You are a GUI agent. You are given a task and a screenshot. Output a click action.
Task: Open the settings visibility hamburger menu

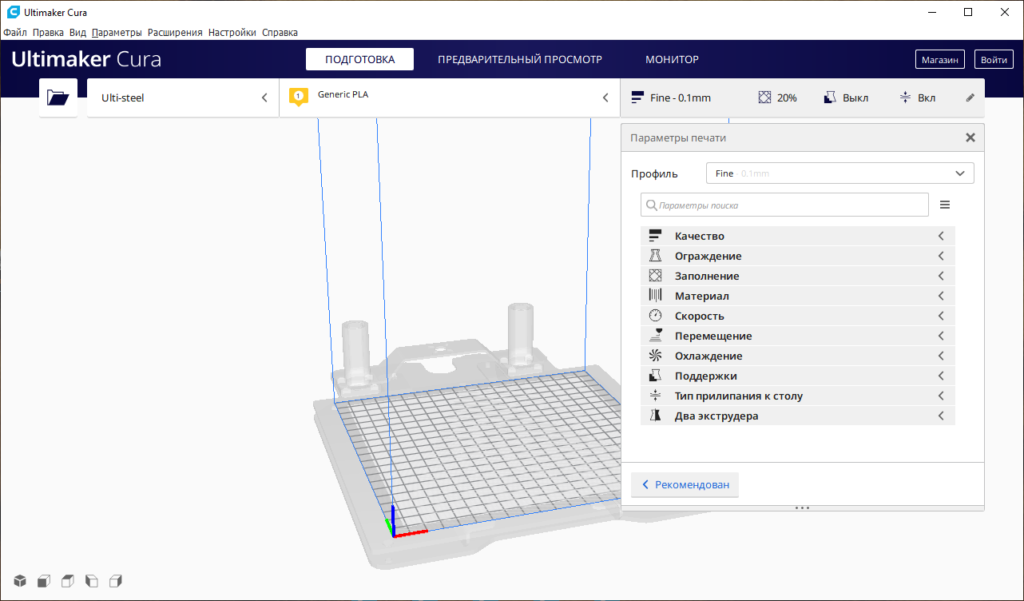point(945,205)
